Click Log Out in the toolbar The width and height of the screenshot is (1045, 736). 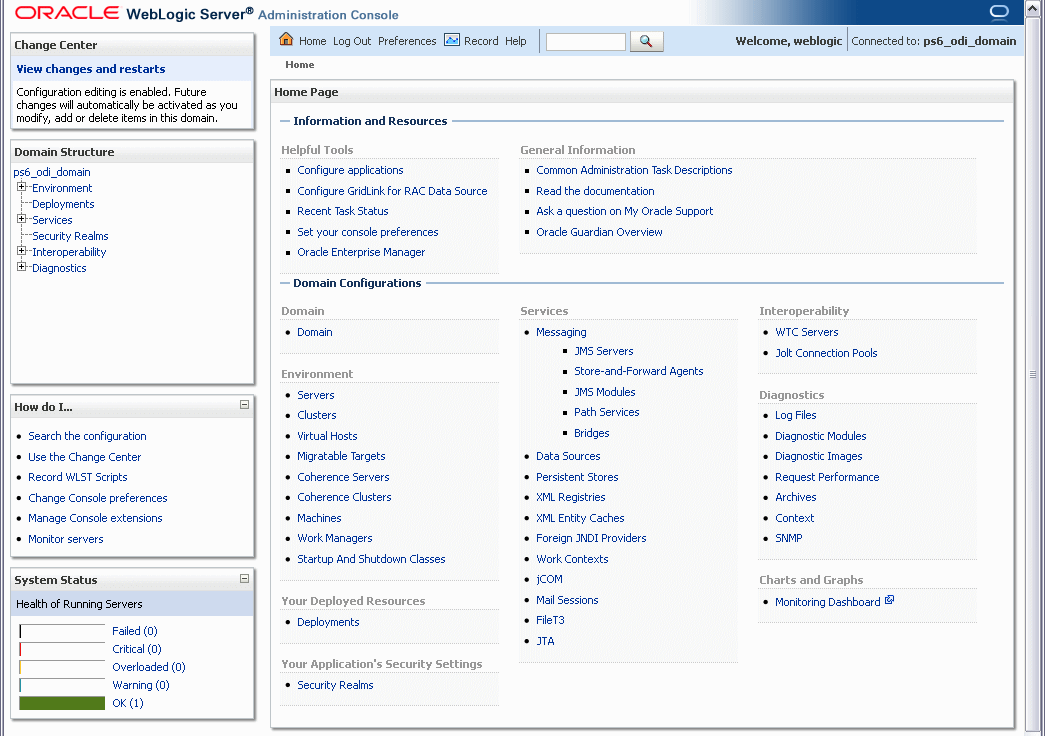[x=352, y=41]
